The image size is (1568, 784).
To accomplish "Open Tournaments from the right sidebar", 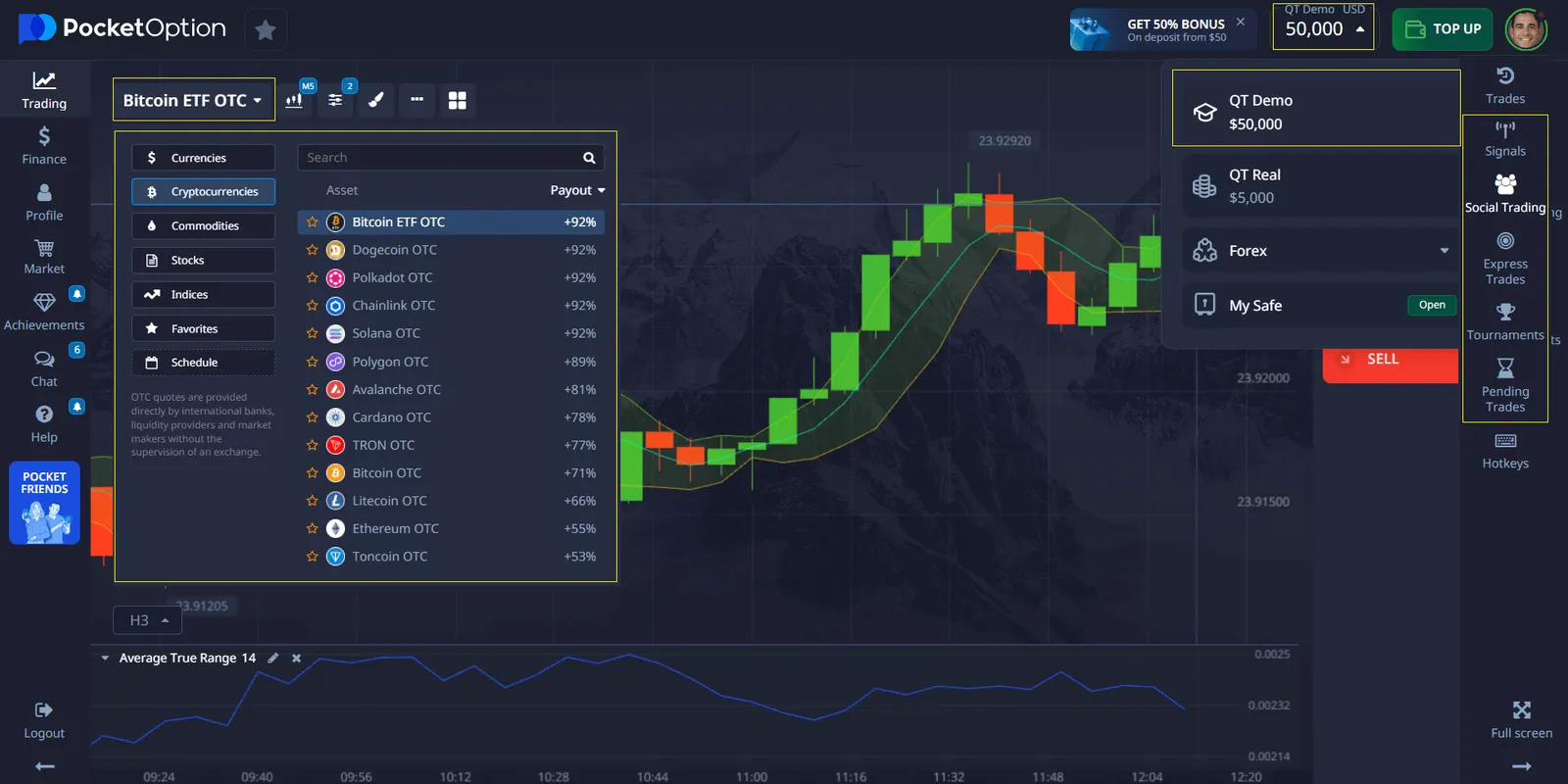I will click(x=1504, y=321).
